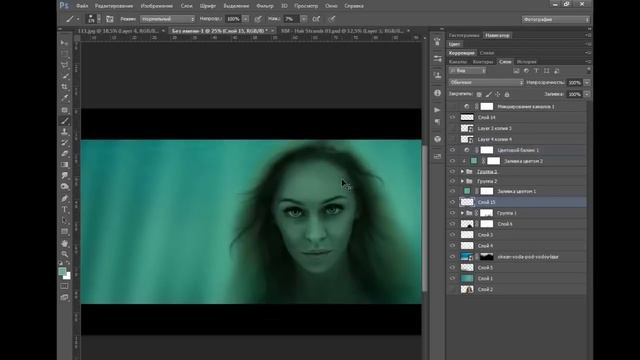The height and width of the screenshot is (360, 640).
Task: Select the Path Selection tool
Action: click(64, 220)
